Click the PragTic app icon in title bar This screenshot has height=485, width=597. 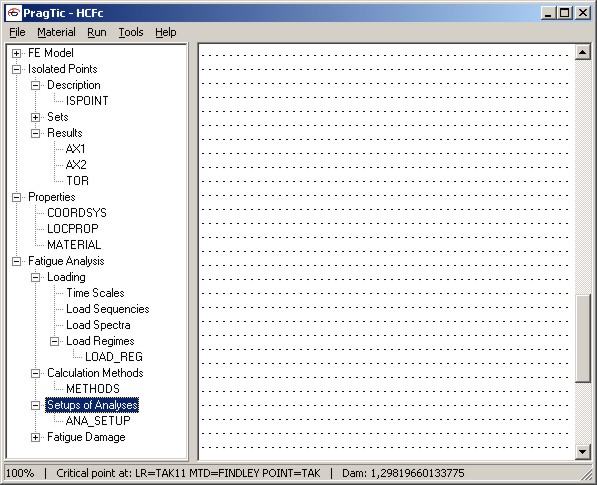coord(14,13)
